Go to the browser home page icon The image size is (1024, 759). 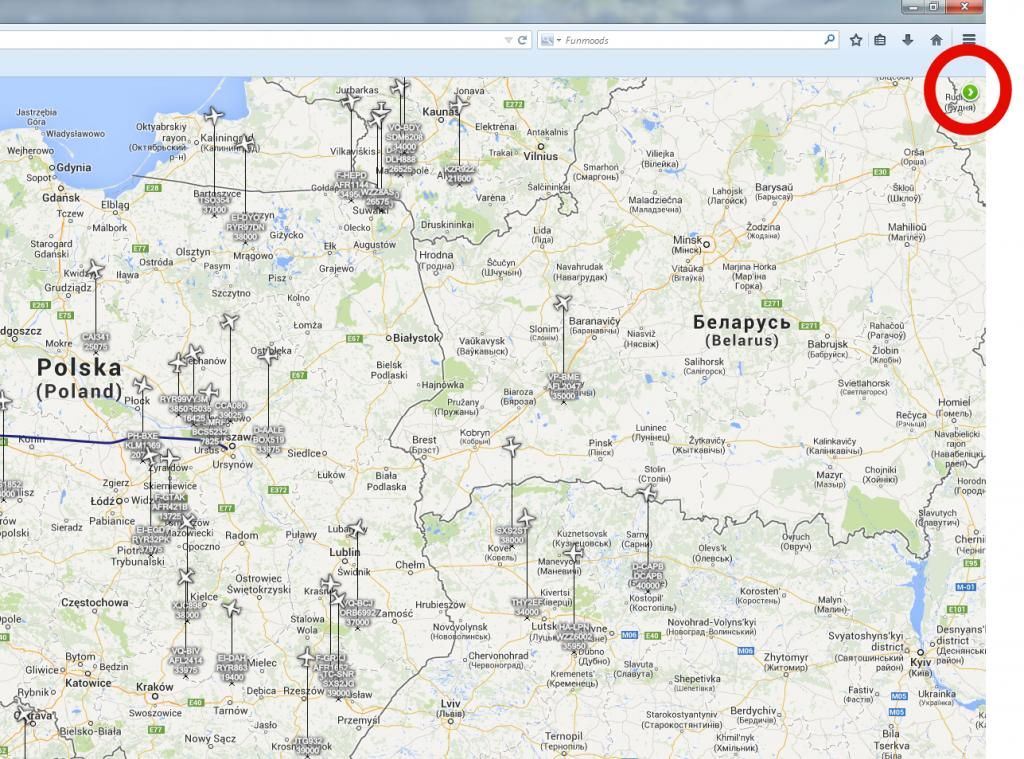point(936,40)
